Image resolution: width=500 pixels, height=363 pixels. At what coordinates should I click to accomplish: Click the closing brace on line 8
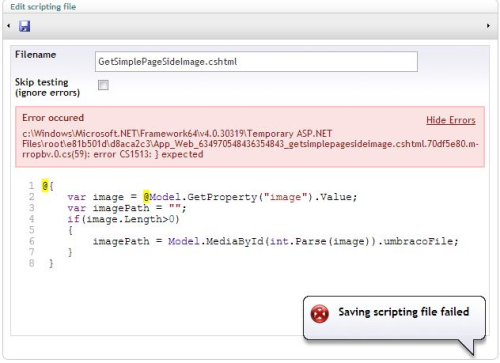[x=51, y=263]
